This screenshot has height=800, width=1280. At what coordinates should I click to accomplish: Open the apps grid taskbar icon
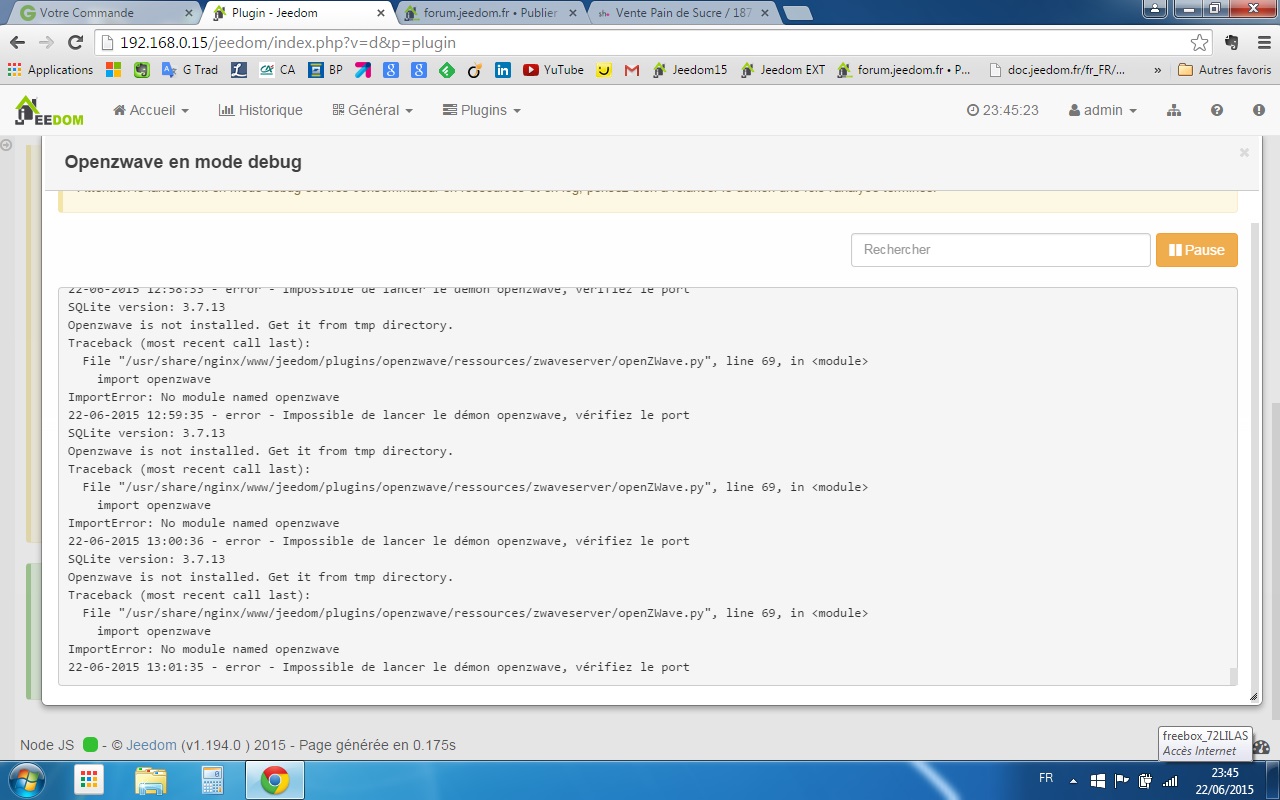[88, 779]
